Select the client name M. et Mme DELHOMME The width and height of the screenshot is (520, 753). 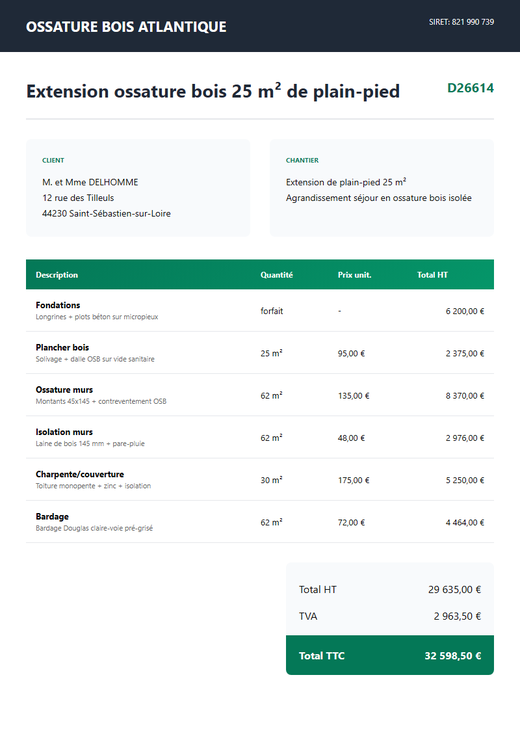[x=90, y=182]
